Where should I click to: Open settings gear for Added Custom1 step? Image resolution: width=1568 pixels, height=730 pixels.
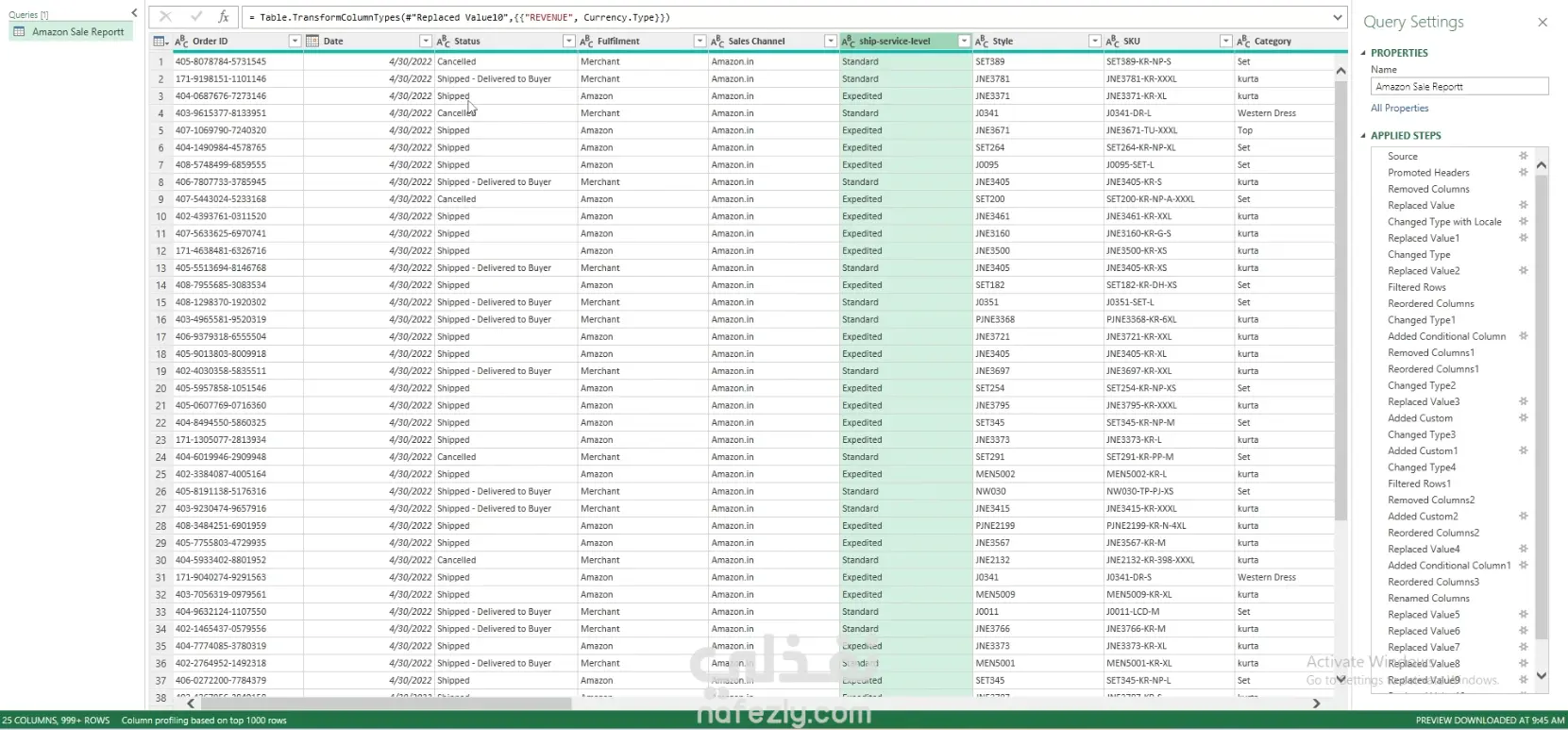click(x=1523, y=451)
